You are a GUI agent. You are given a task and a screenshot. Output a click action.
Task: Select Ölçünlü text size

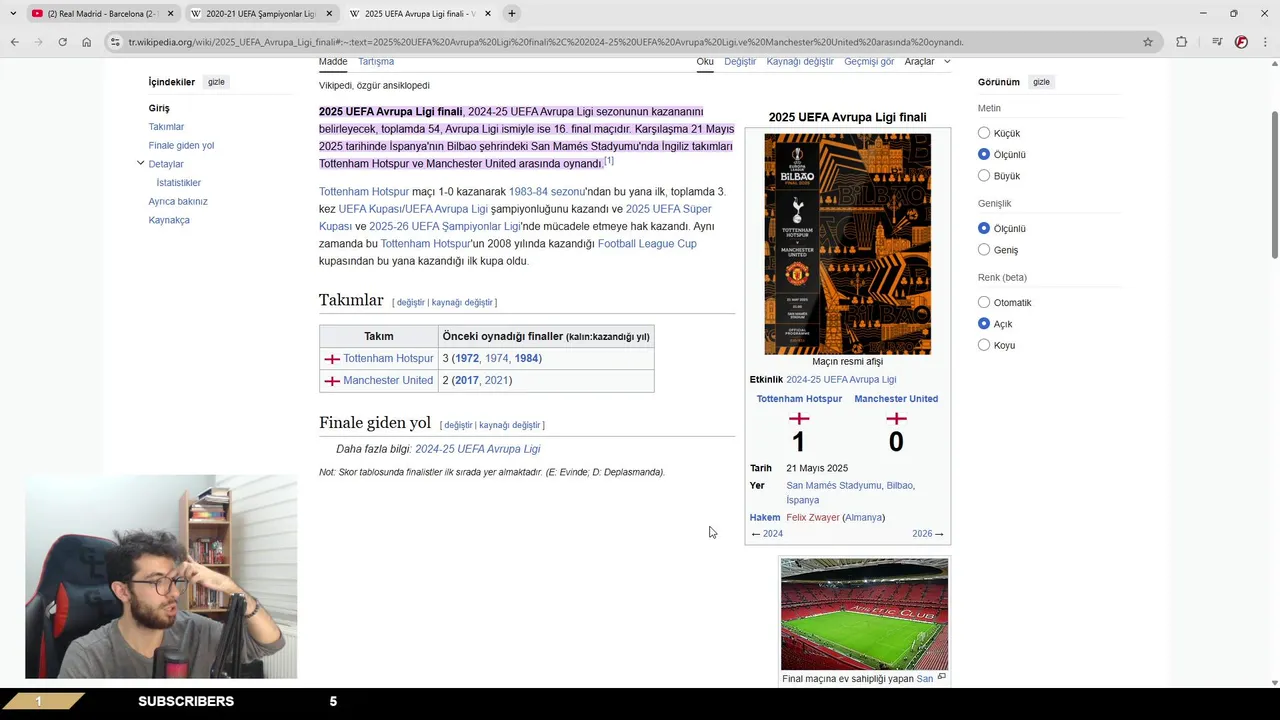point(984,155)
